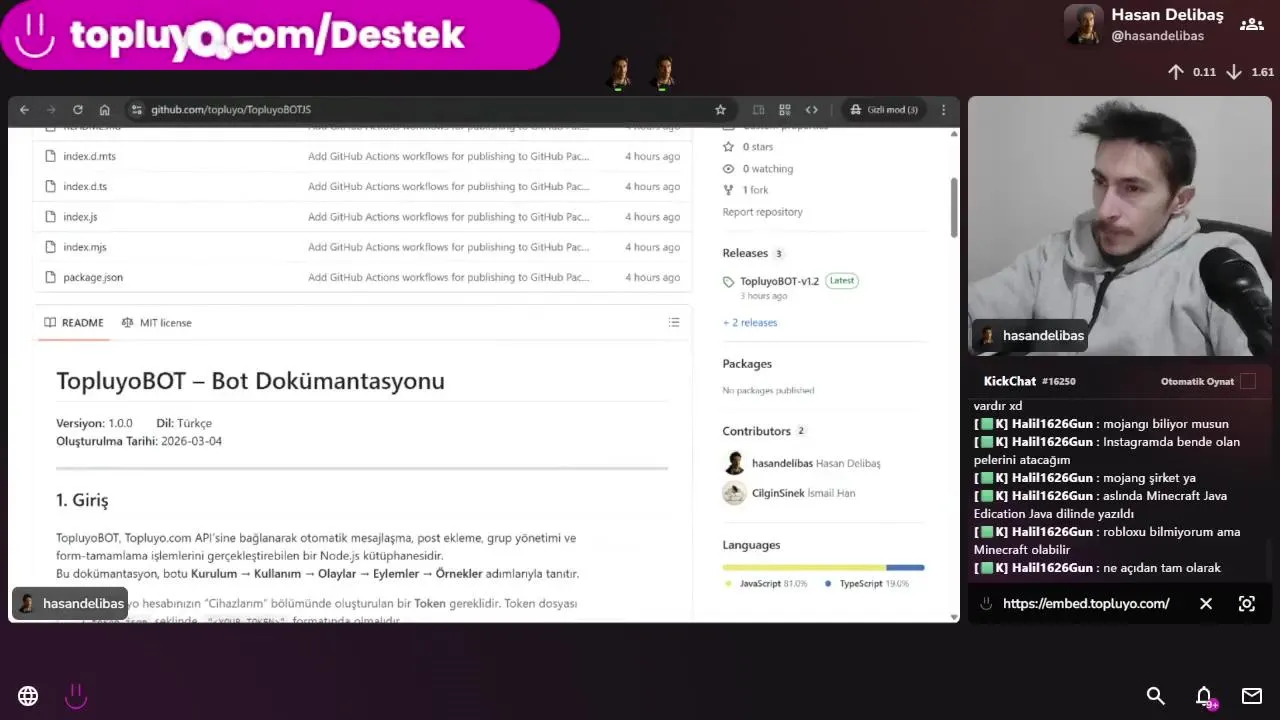Open notifications bell icon

click(x=1204, y=696)
